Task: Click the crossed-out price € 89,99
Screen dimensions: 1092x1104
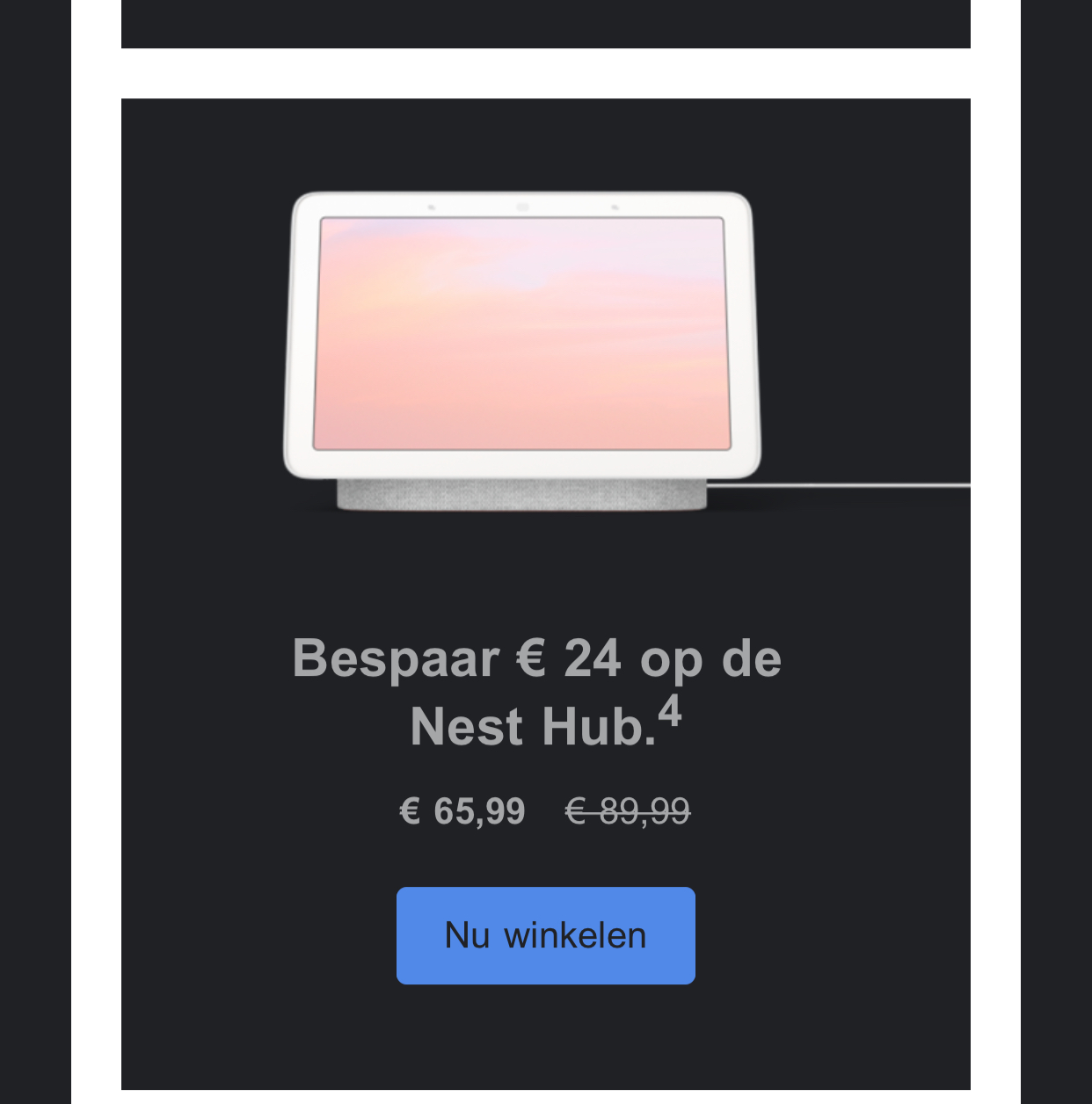Action: (628, 810)
